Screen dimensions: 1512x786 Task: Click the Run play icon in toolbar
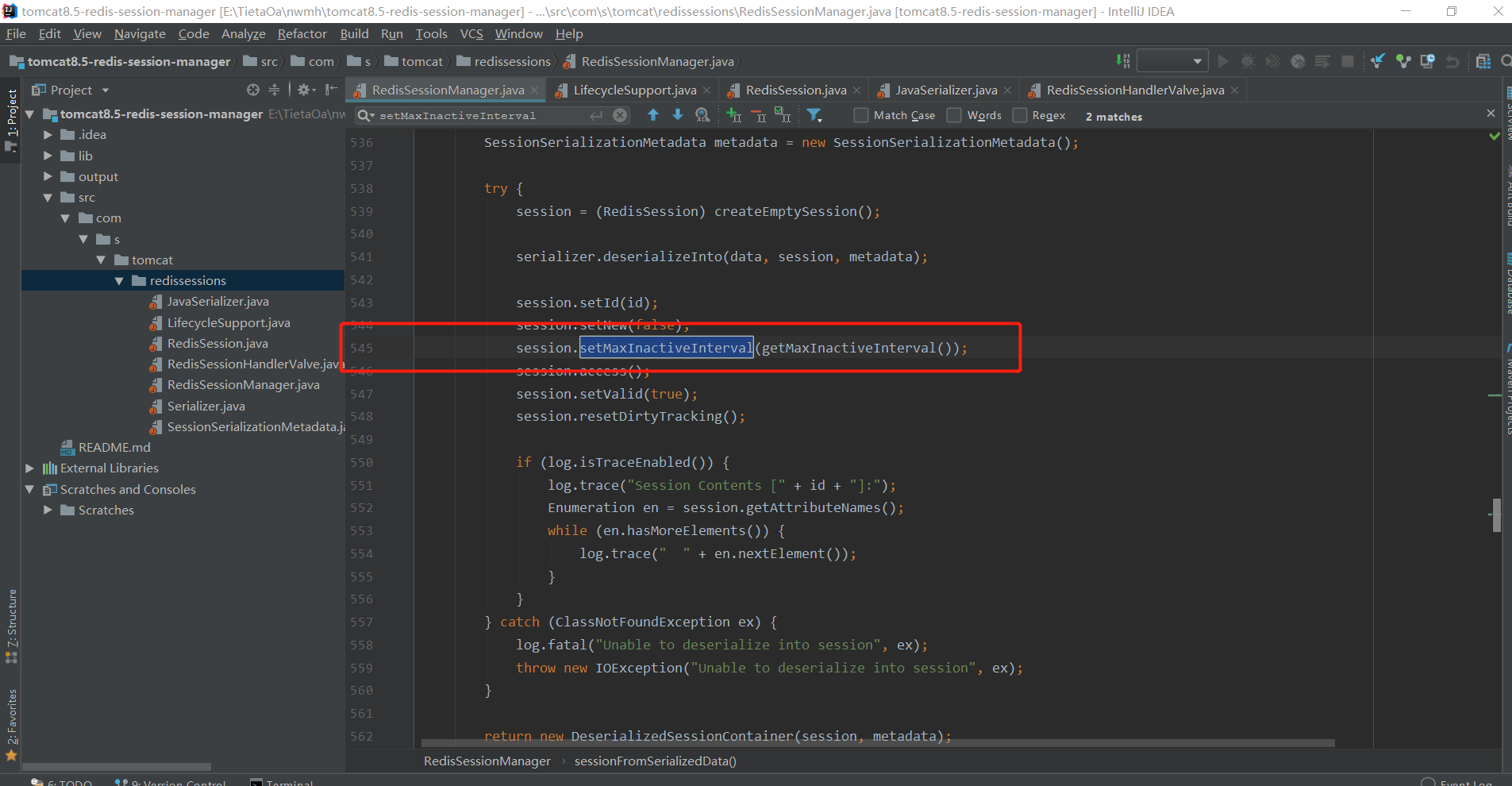coord(1223,61)
